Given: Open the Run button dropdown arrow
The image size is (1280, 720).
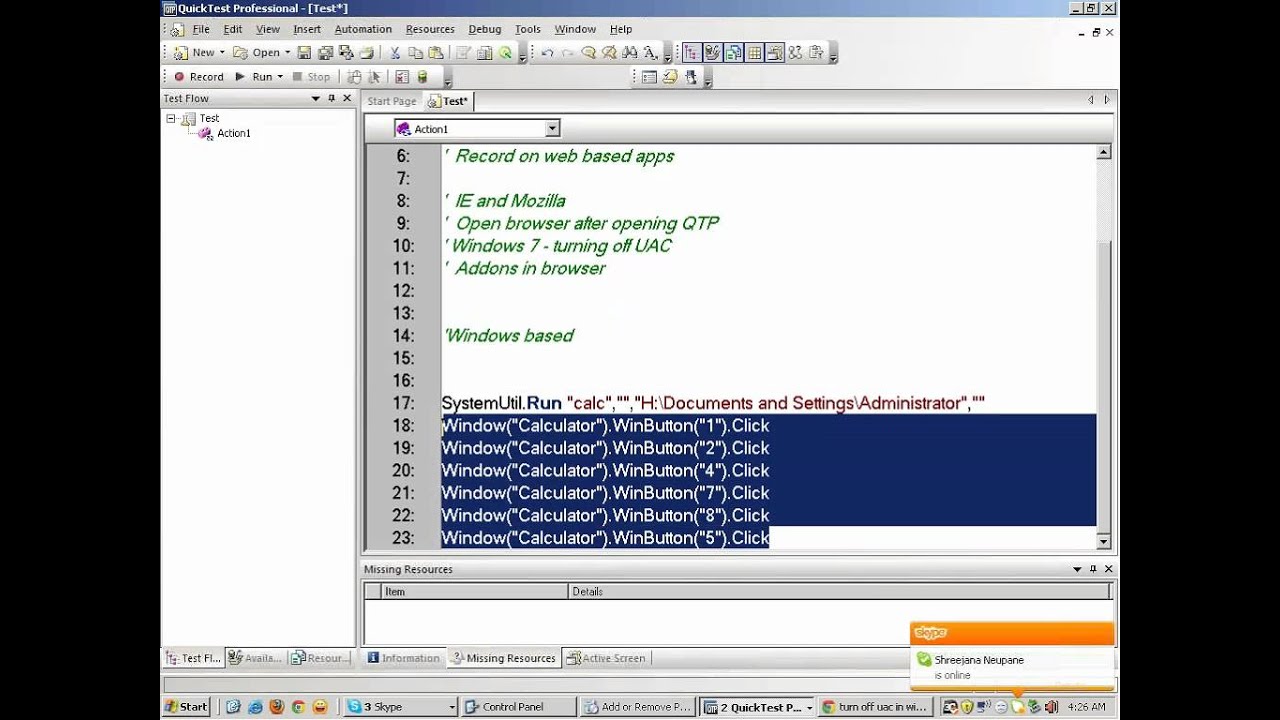Looking at the screenshot, I should coord(280,76).
